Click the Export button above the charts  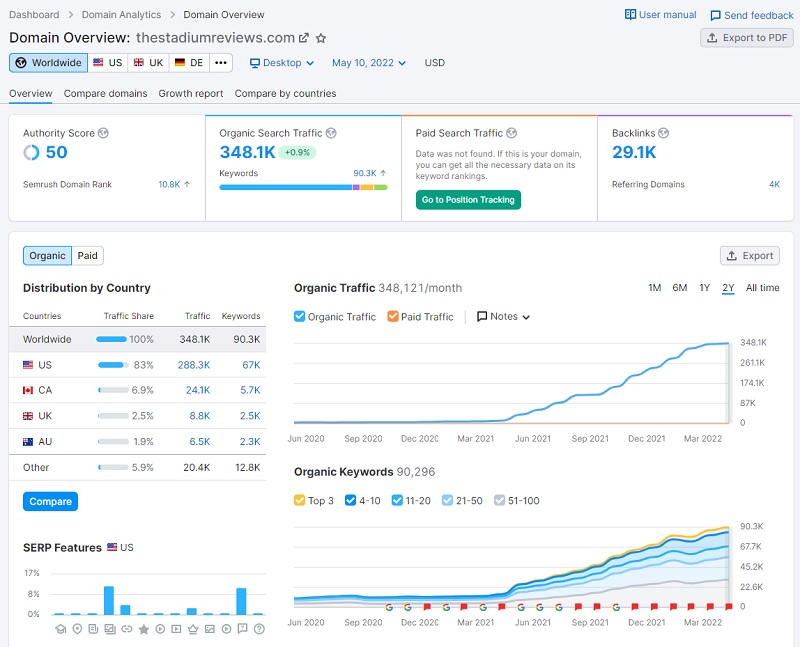point(749,256)
